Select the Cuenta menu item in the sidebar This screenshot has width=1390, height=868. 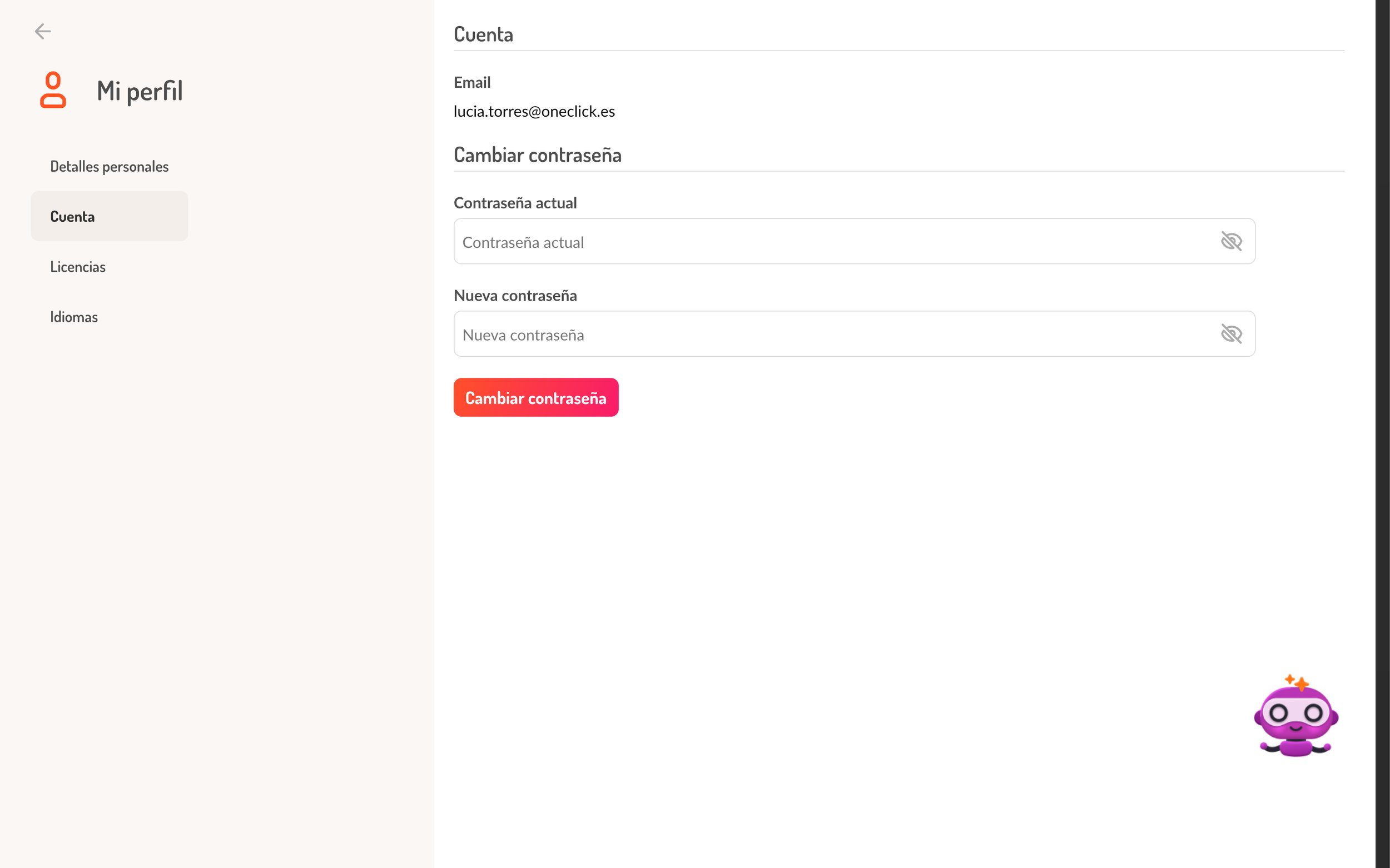pyautogui.click(x=109, y=216)
